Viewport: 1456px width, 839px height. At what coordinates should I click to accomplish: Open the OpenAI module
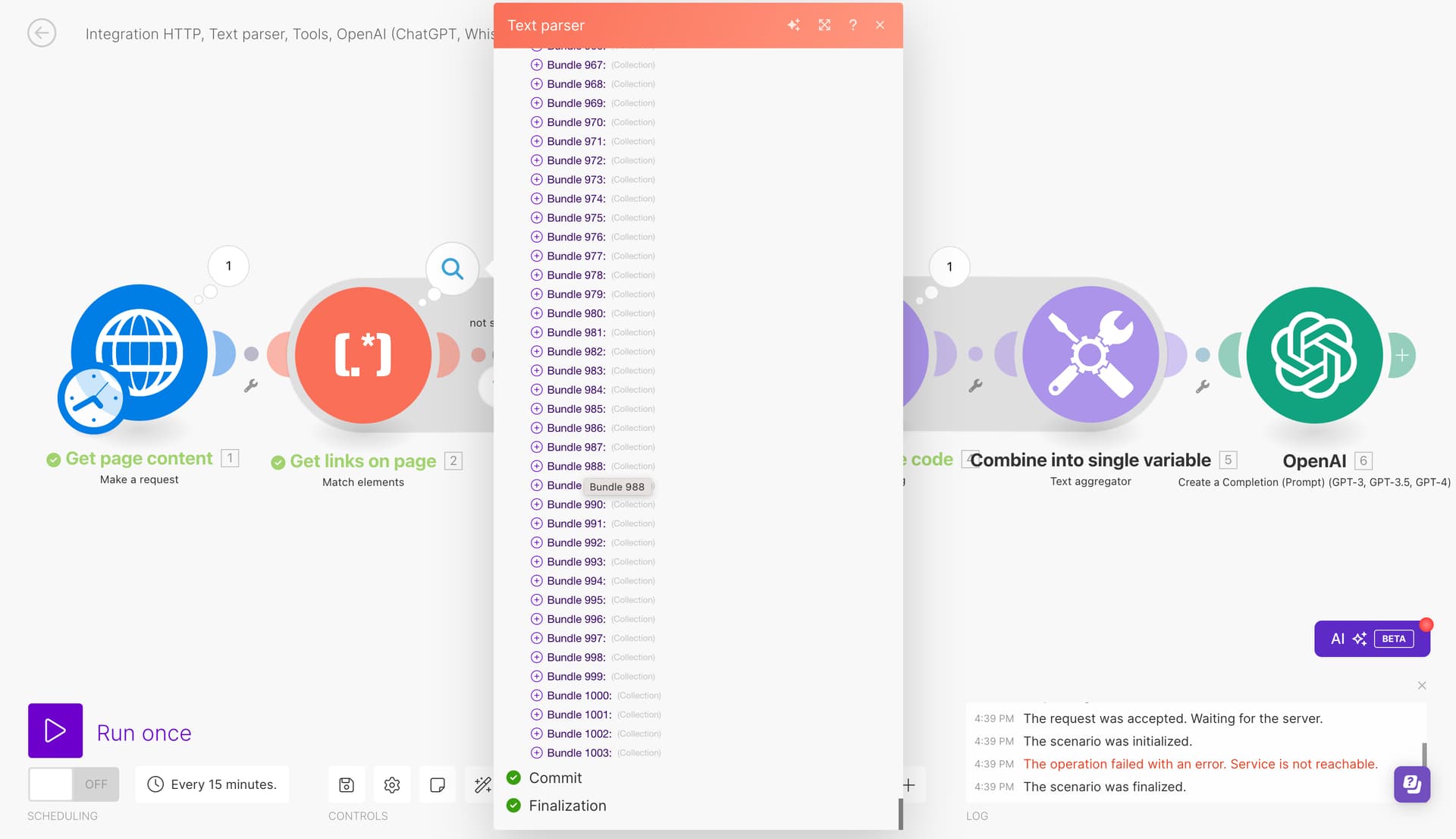tap(1314, 354)
